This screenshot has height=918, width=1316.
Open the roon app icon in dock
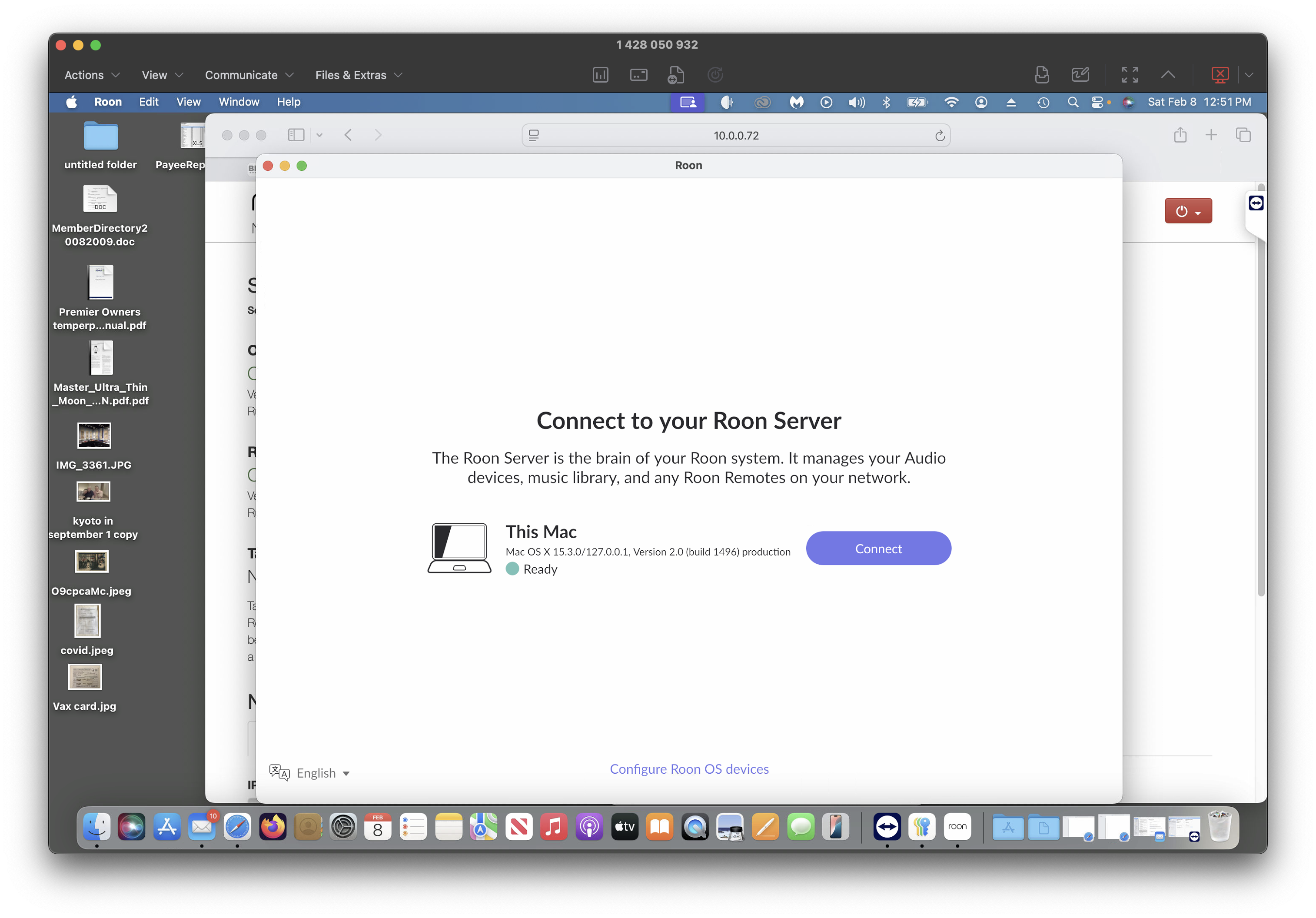(957, 827)
